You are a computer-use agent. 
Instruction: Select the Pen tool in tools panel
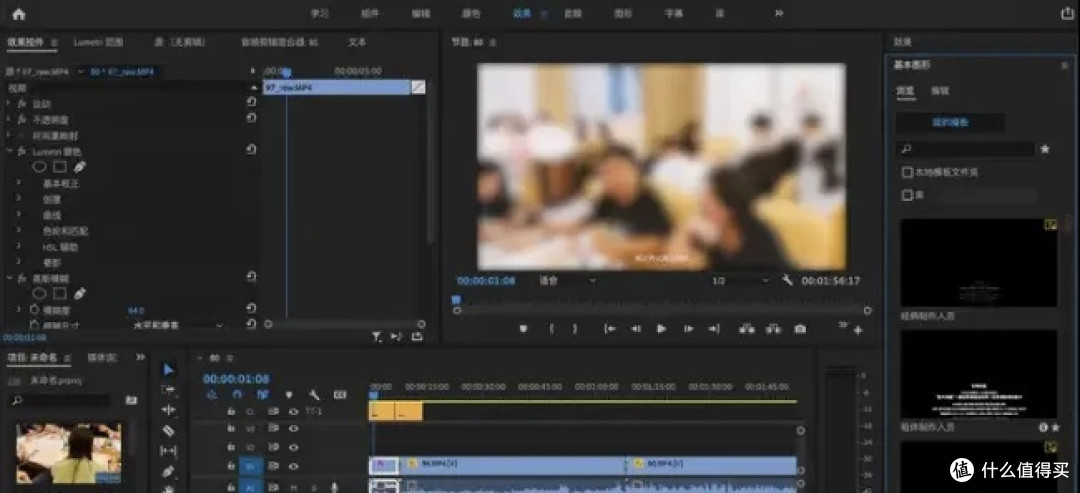[169, 472]
